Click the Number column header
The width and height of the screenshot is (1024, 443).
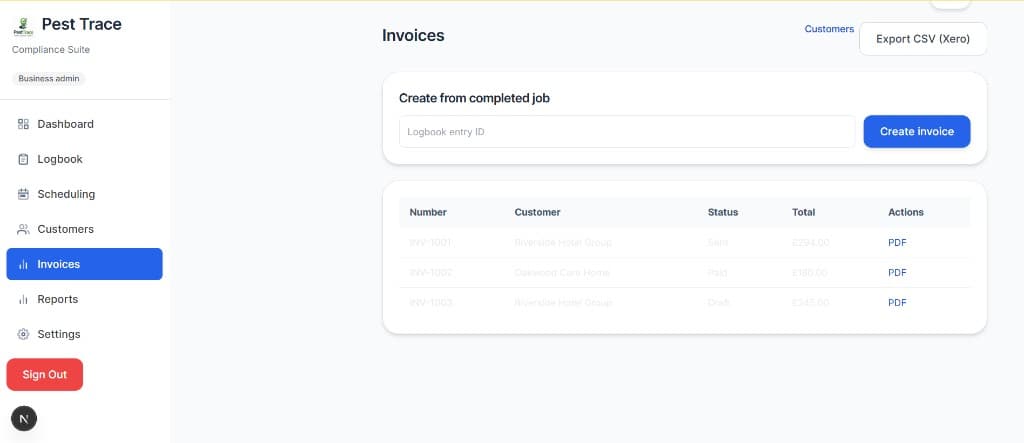click(428, 212)
